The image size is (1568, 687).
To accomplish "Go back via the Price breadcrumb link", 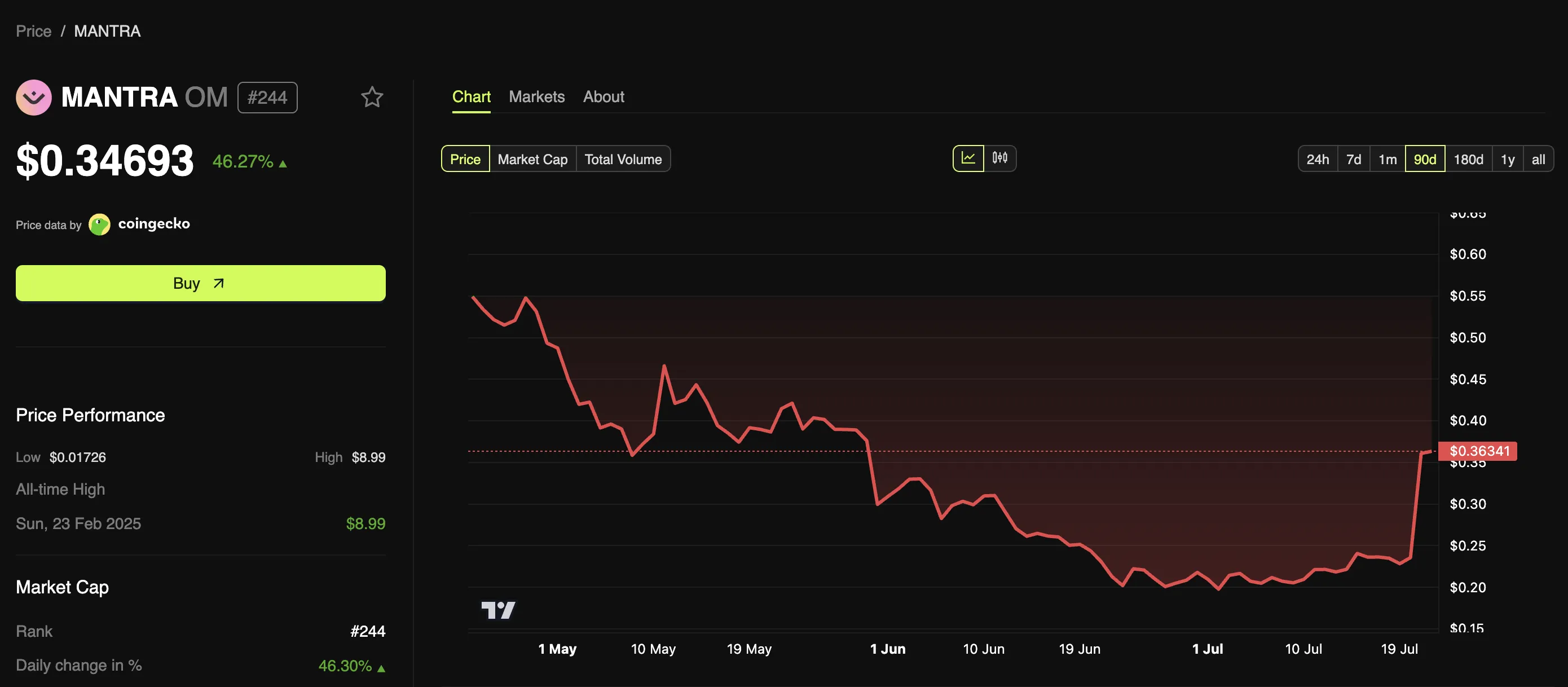I will point(33,30).
